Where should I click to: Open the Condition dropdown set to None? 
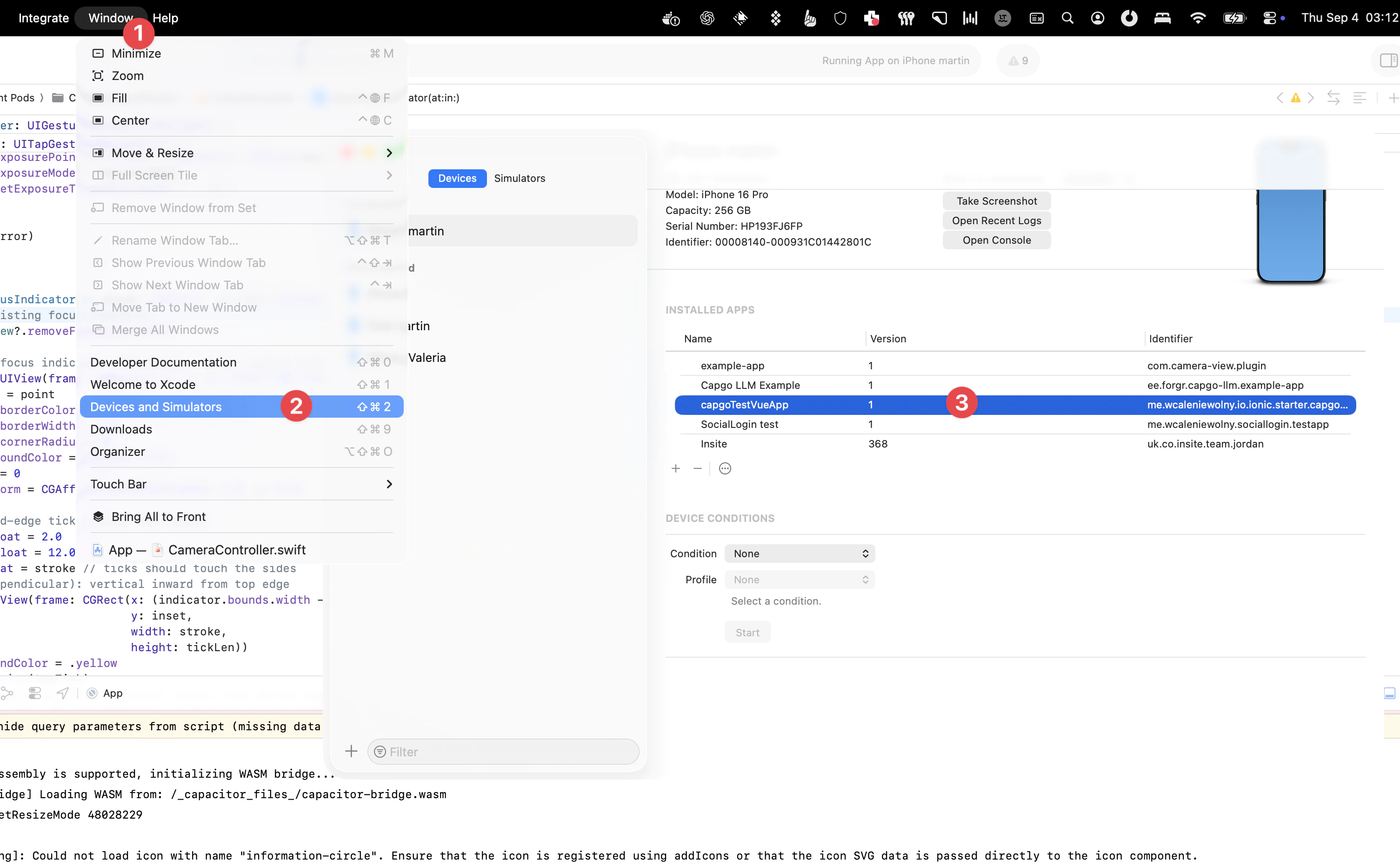[x=800, y=554]
